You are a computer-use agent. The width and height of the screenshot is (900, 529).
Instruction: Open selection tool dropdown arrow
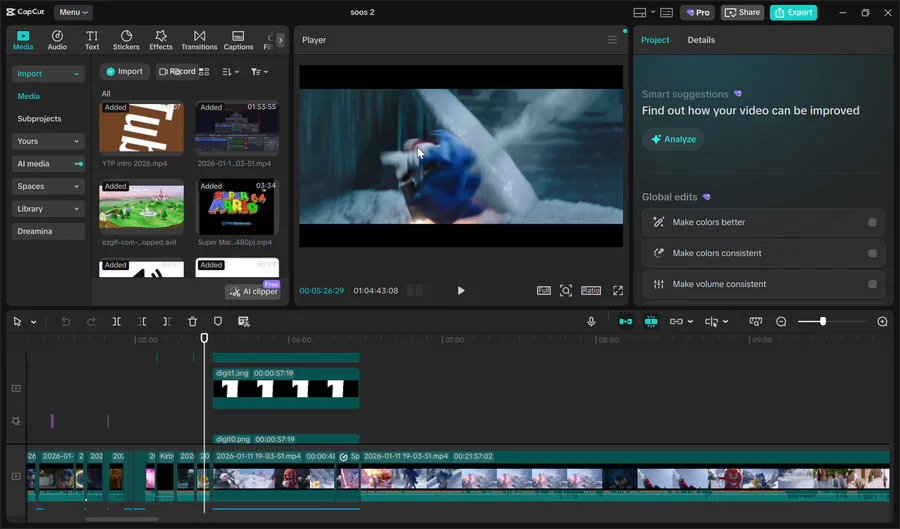pos(33,322)
